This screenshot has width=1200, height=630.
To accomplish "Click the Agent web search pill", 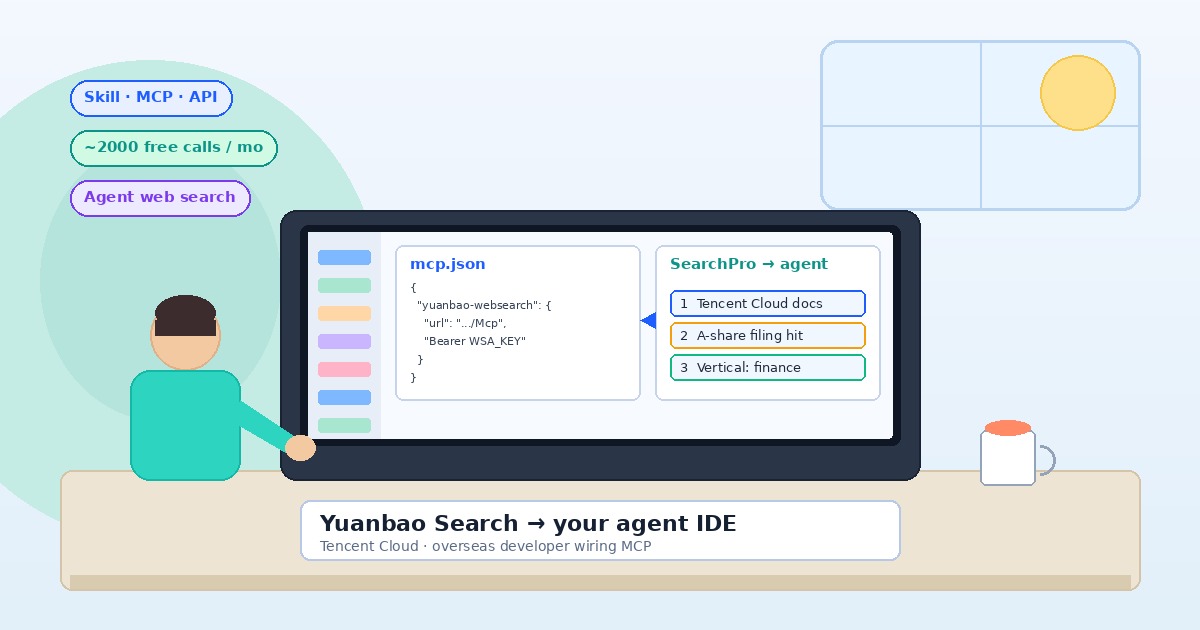I will [x=160, y=198].
